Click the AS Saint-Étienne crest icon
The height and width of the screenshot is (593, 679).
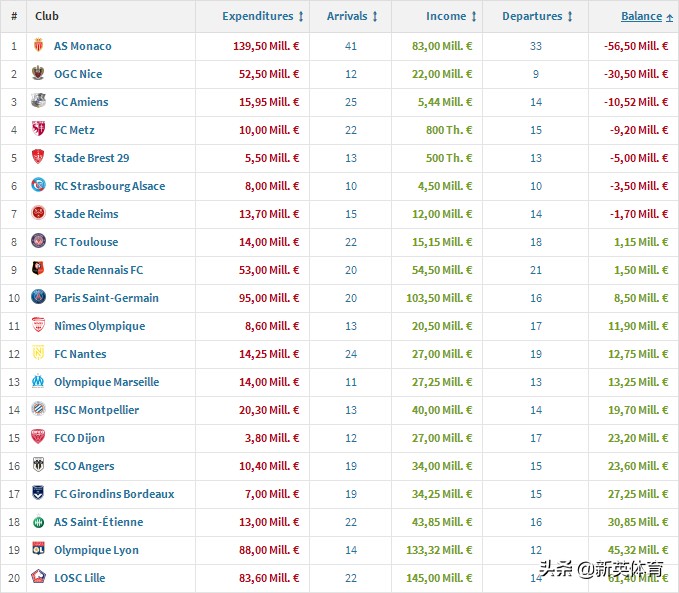tap(39, 522)
